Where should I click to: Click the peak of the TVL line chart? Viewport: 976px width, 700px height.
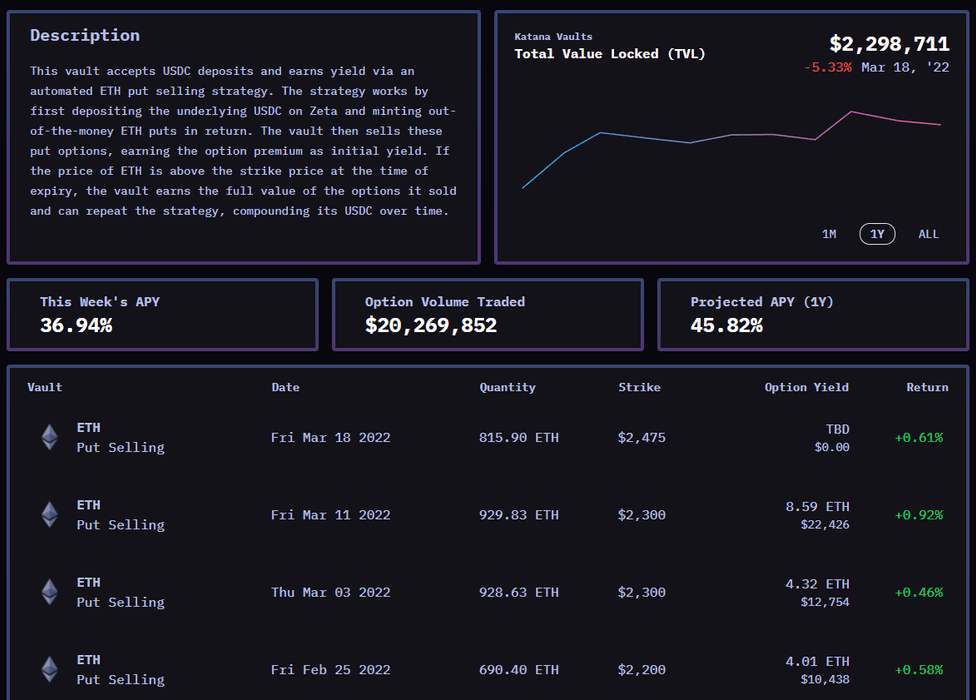pos(851,112)
